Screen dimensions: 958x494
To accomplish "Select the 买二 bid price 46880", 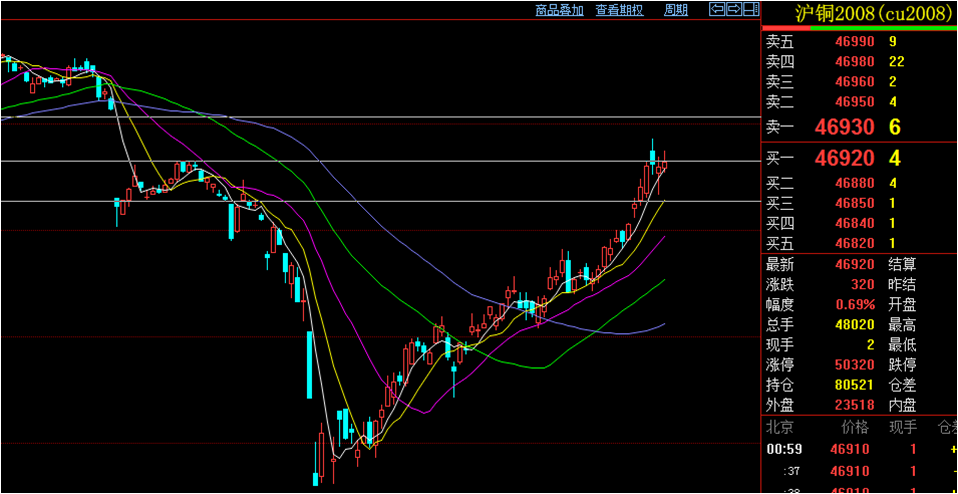I will point(854,183).
